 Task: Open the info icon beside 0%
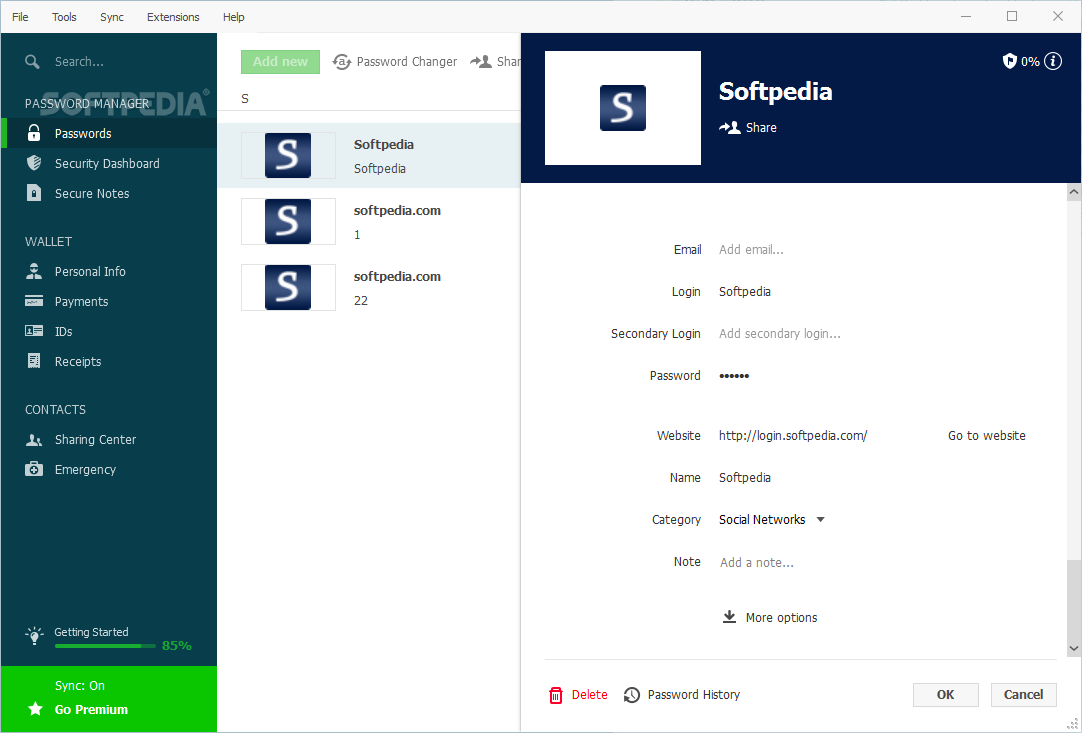[1053, 61]
